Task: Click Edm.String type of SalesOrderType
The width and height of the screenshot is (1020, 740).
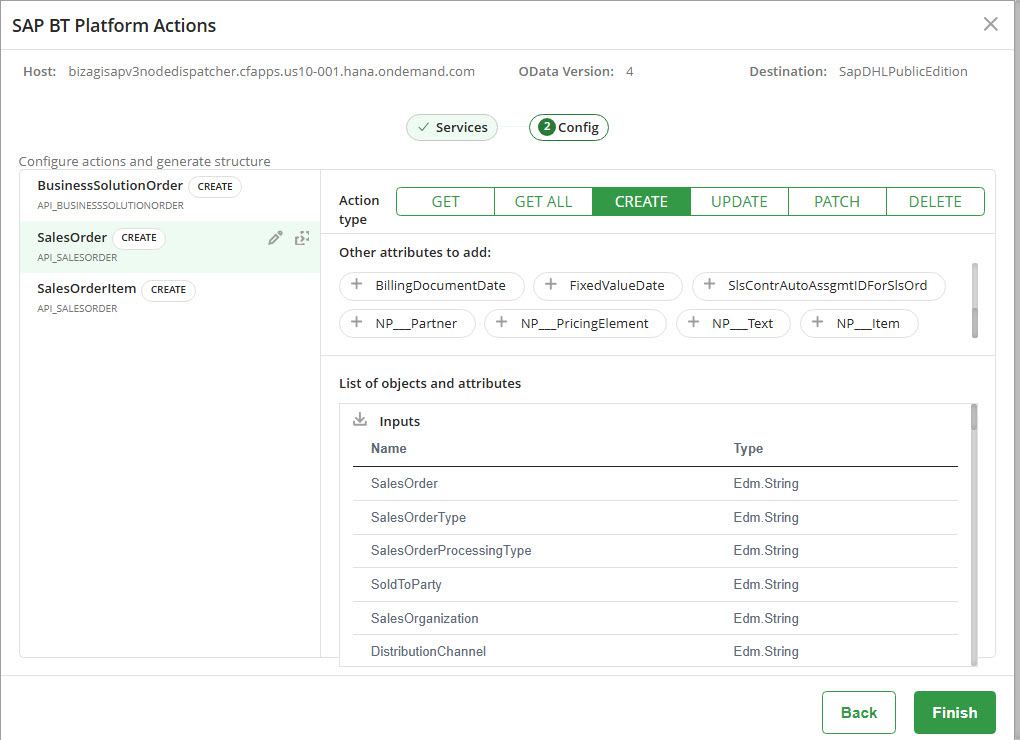Action: (x=766, y=518)
